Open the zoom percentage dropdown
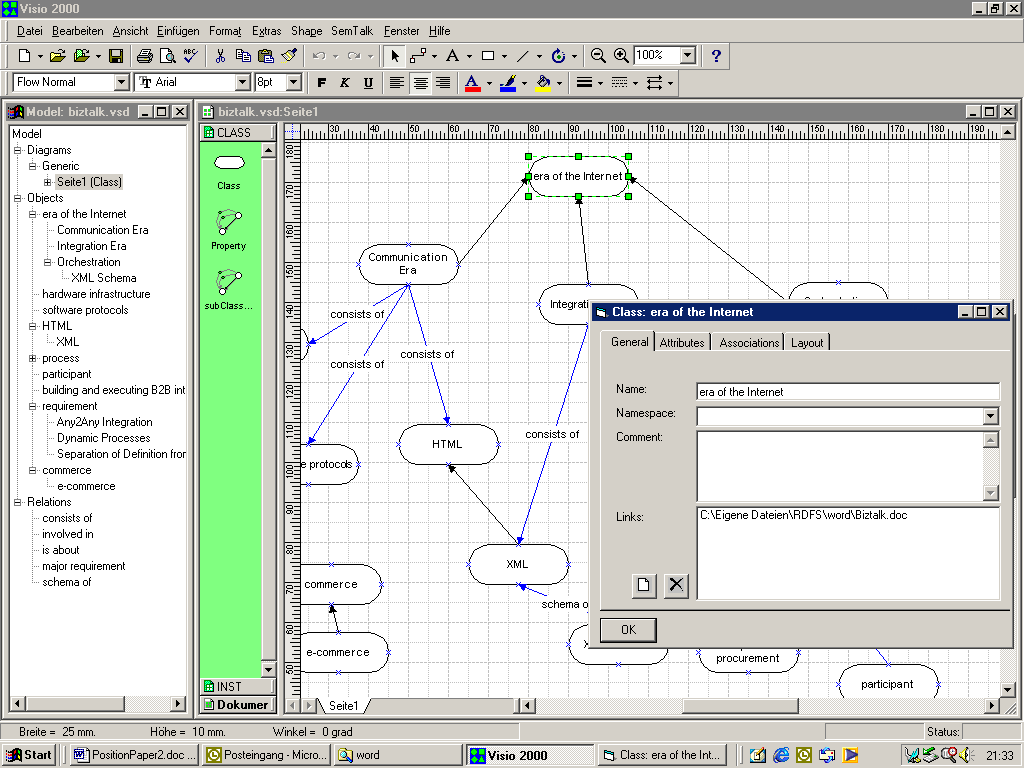1024x768 pixels. pyautogui.click(x=688, y=56)
